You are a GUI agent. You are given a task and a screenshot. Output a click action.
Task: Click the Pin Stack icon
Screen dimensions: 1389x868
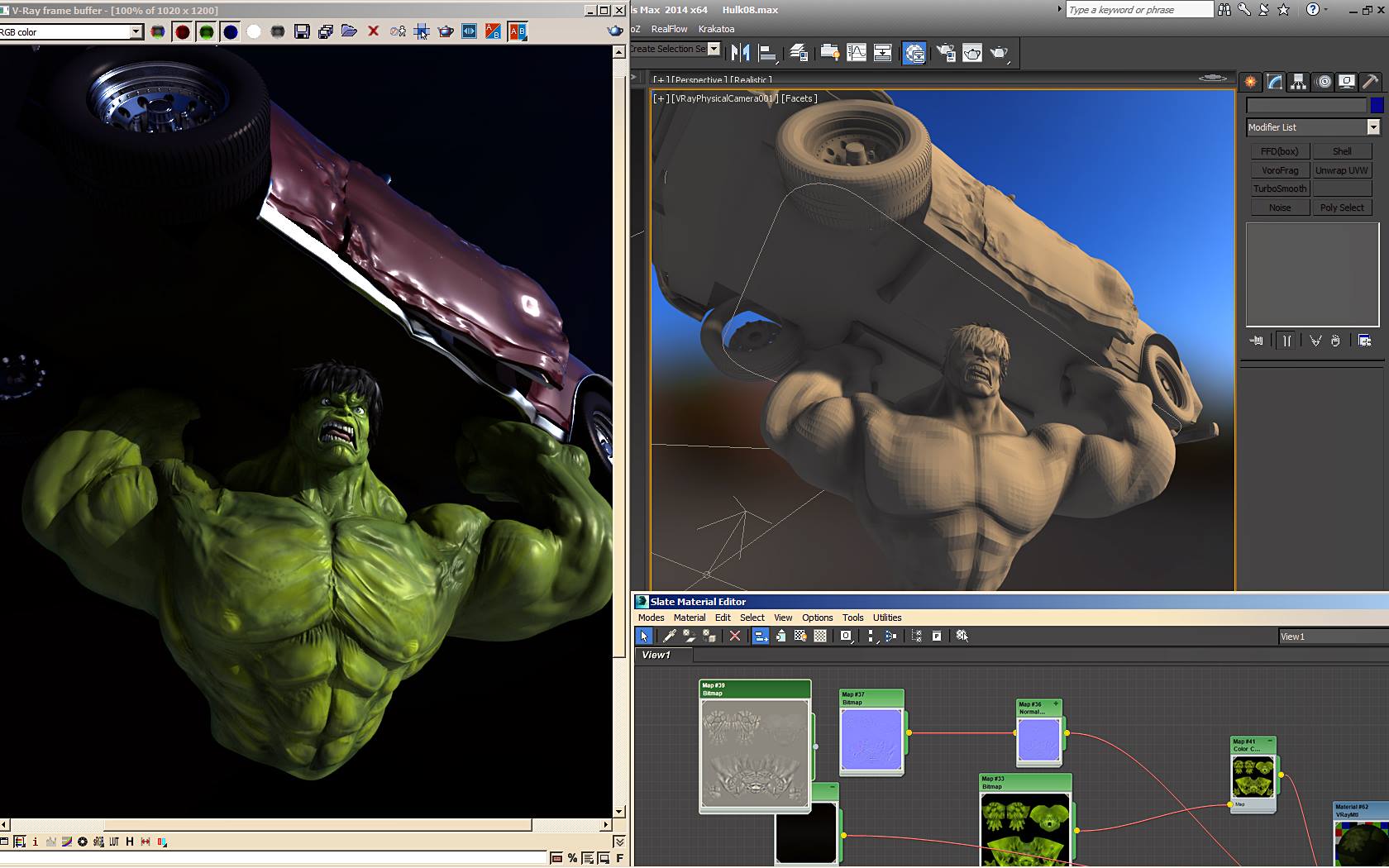[1257, 341]
